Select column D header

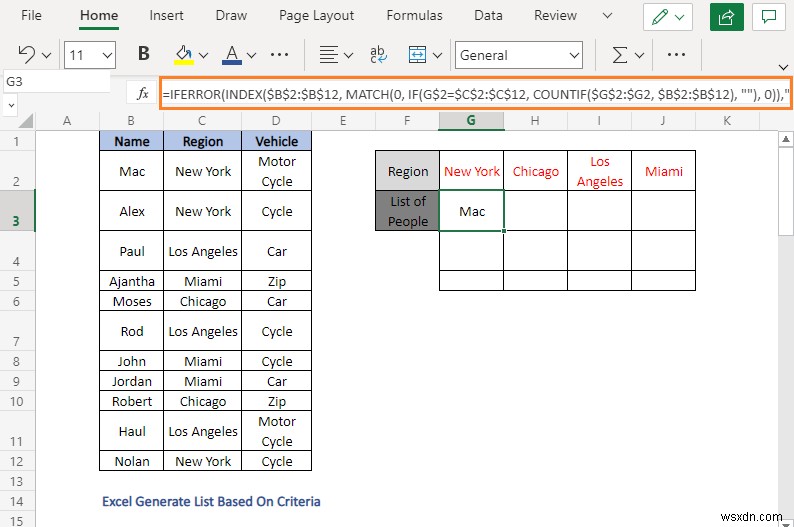point(276,120)
